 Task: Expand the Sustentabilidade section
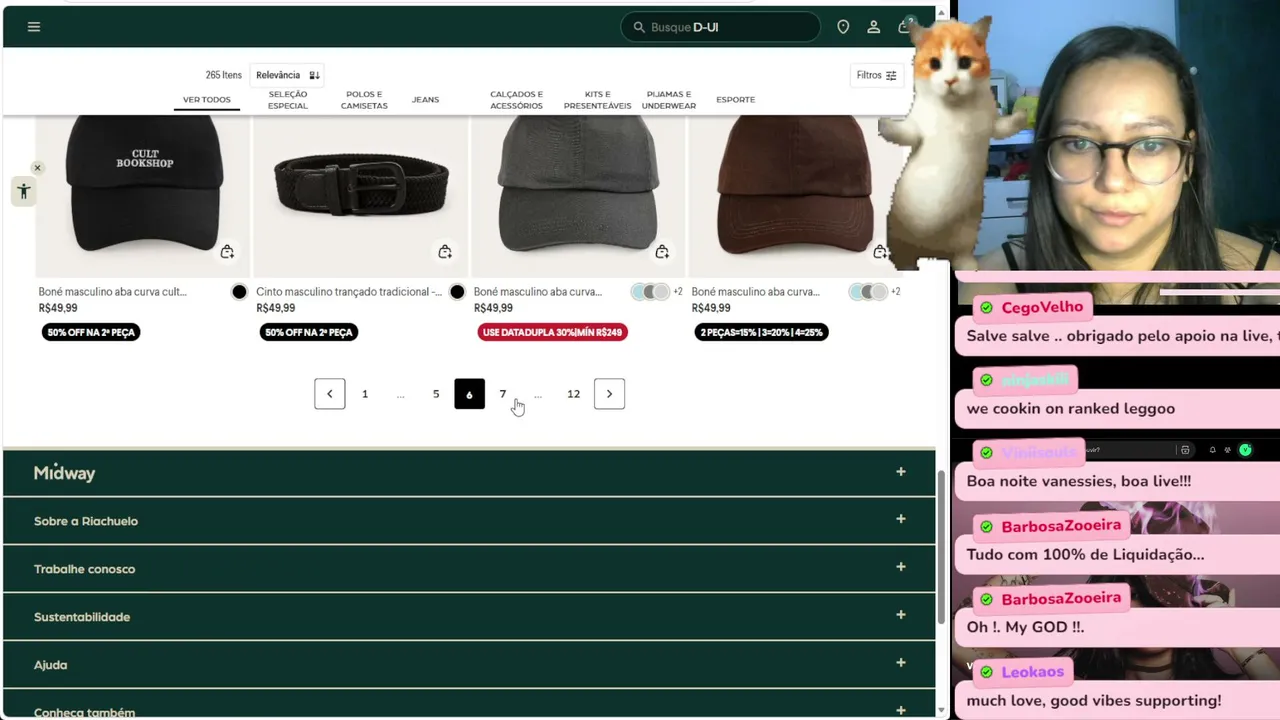(469, 616)
